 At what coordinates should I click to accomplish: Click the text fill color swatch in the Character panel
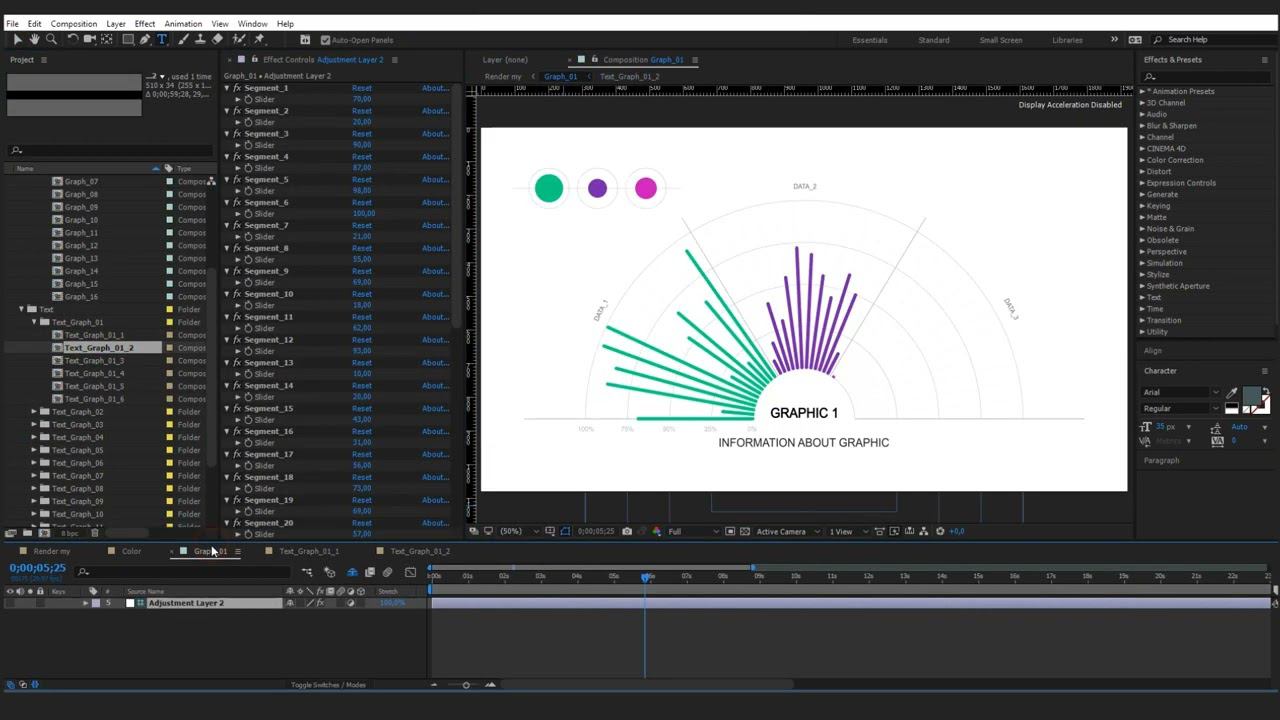click(1250, 396)
